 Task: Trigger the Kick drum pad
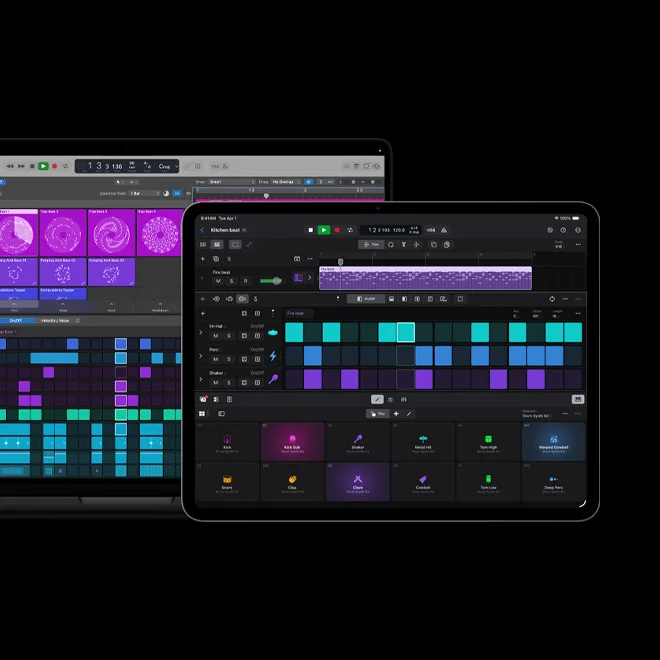[227, 442]
